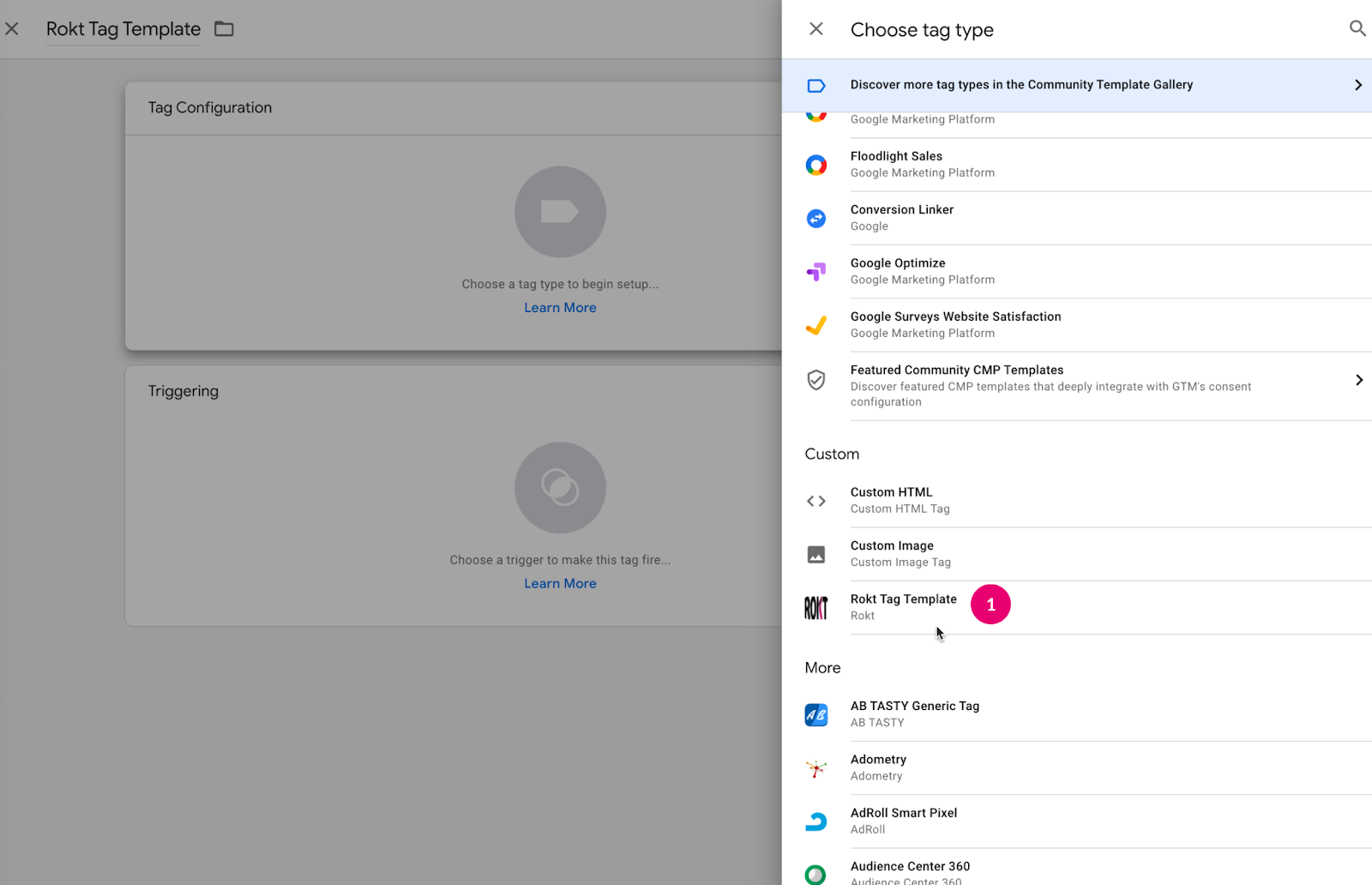Click the More section heading
Viewport: 1372px width, 885px height.
pos(822,668)
